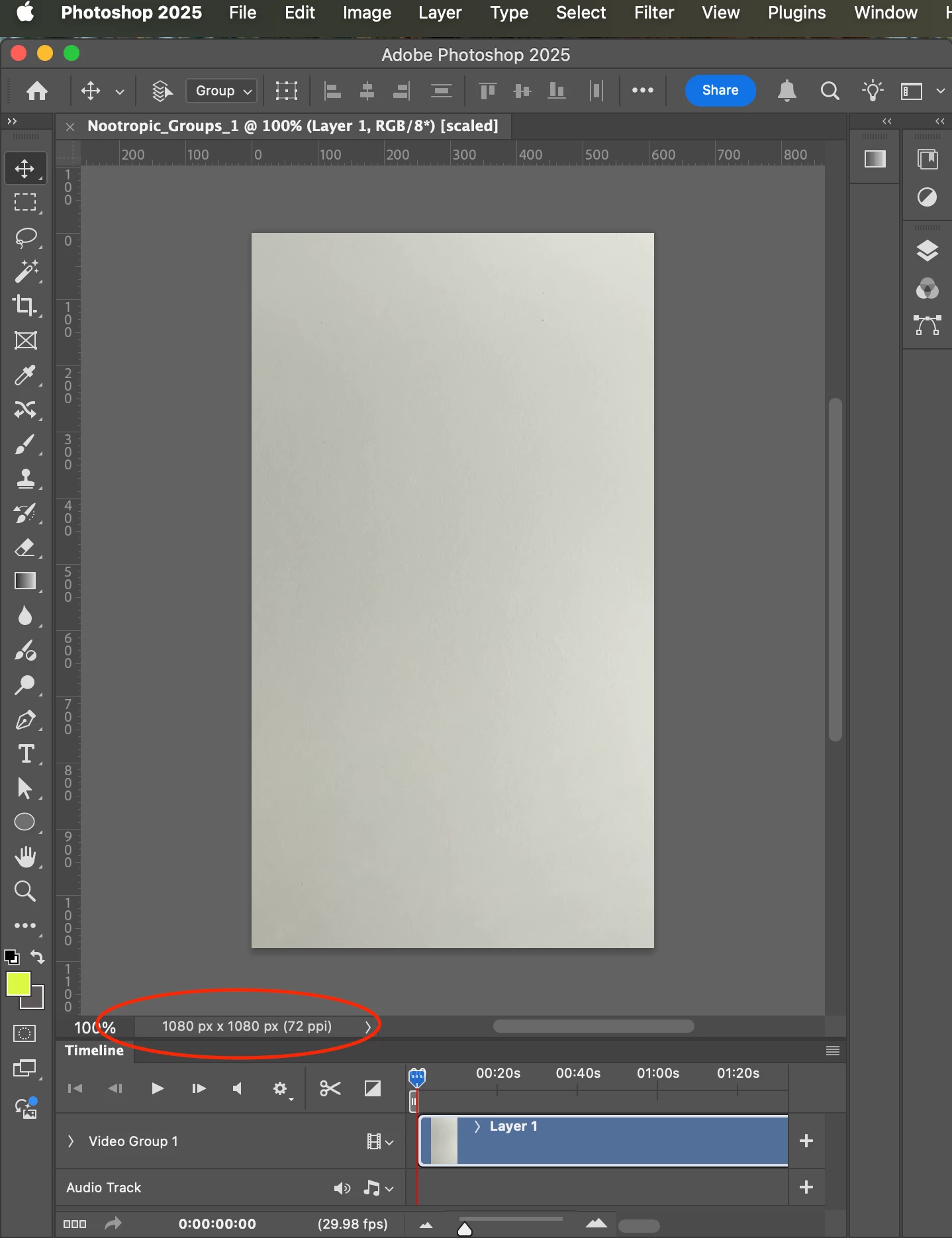Viewport: 952px width, 1238px height.
Task: Select the Move tool in toolbar
Action: pos(25,168)
